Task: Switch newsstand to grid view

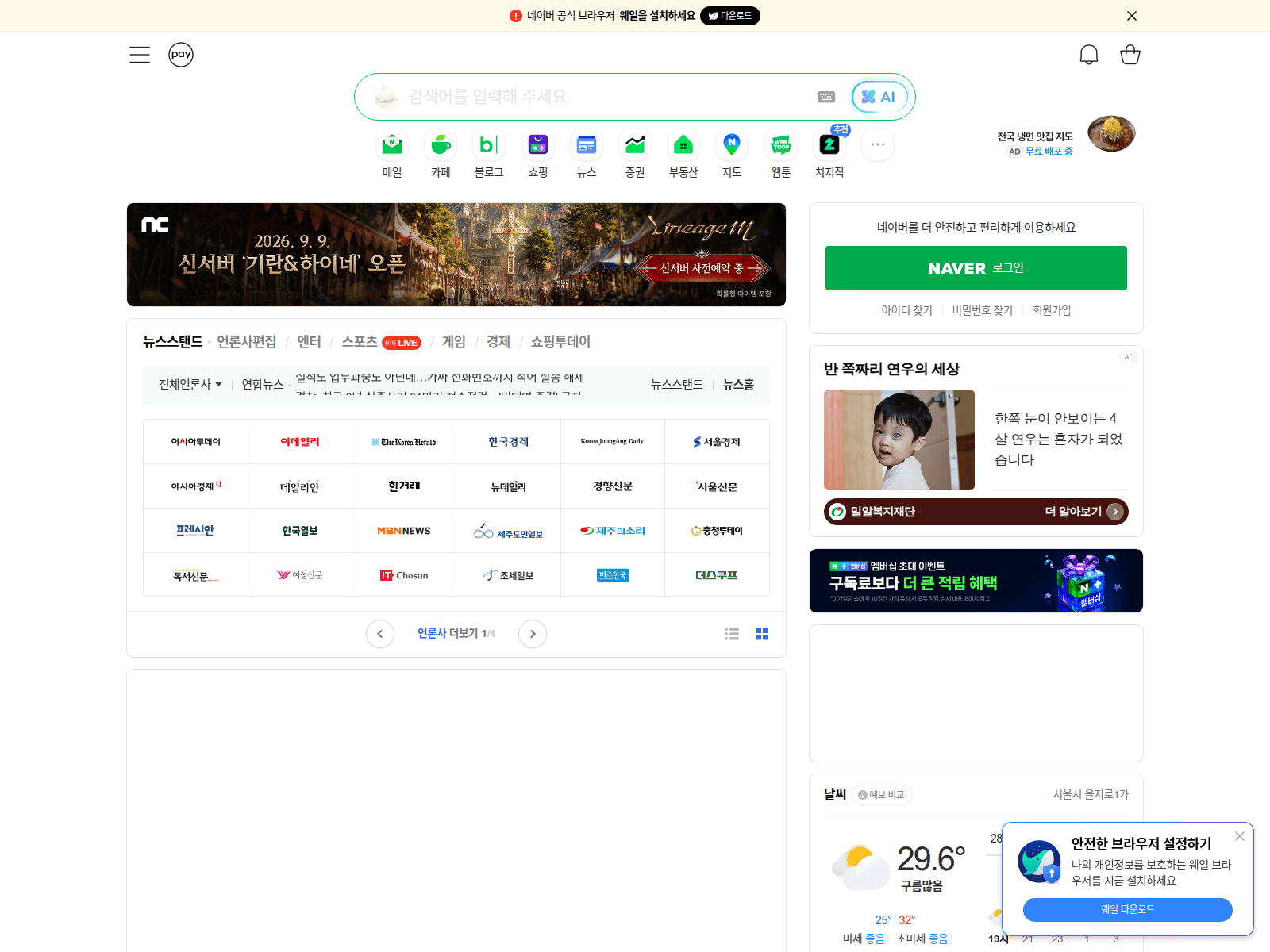Action: point(762,634)
